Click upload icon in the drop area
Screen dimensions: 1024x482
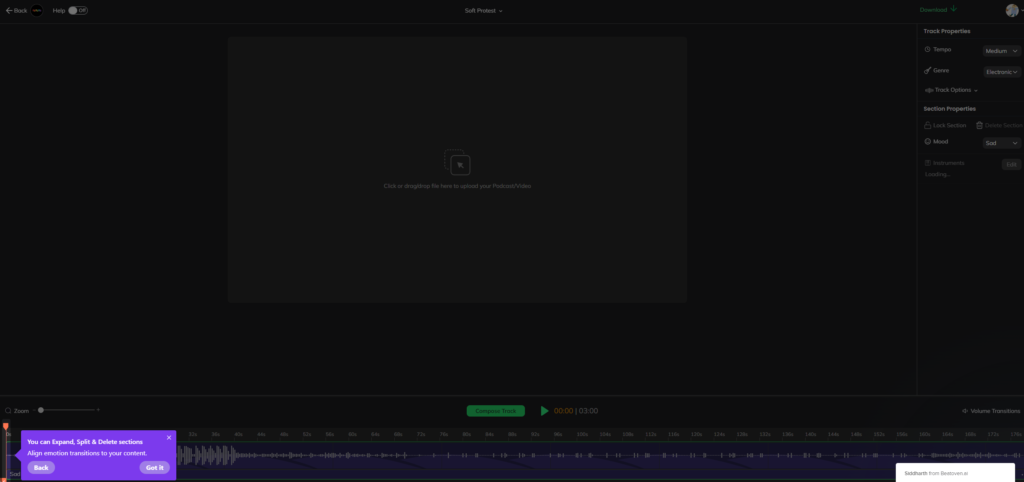click(457, 162)
